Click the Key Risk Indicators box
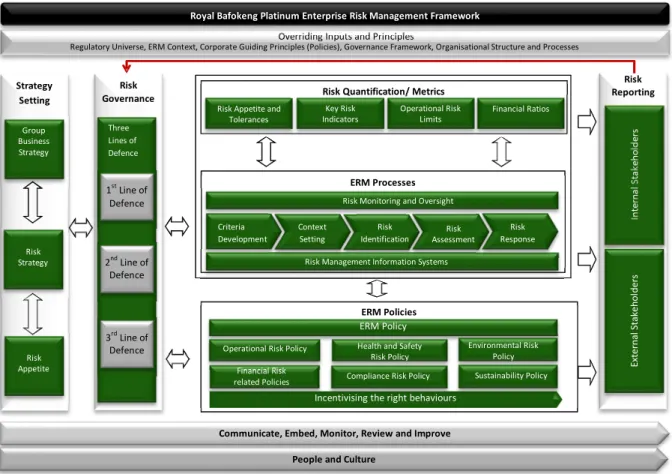The width and height of the screenshot is (672, 474). tap(340, 114)
